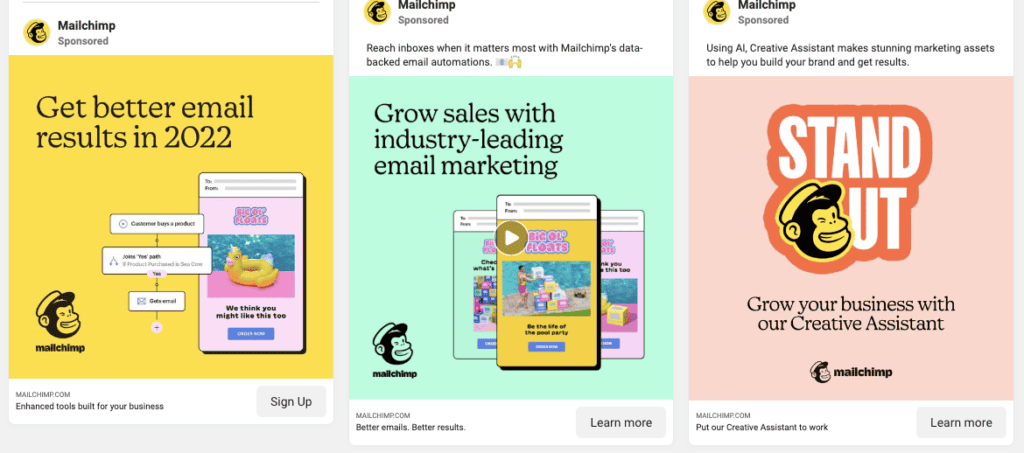Click 'Put our Creative Assistant to work' headline
The height and width of the screenshot is (453, 1024).
[761, 428]
